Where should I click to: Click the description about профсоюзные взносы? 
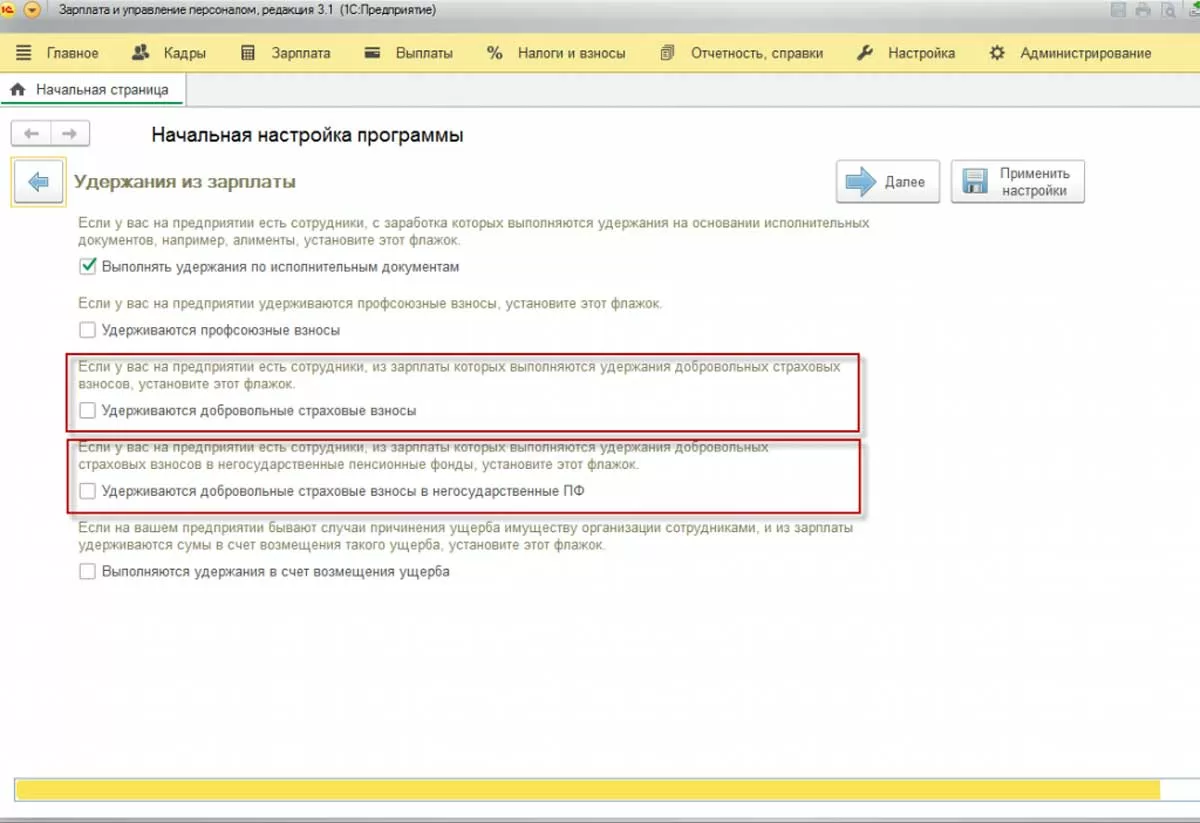370,303
